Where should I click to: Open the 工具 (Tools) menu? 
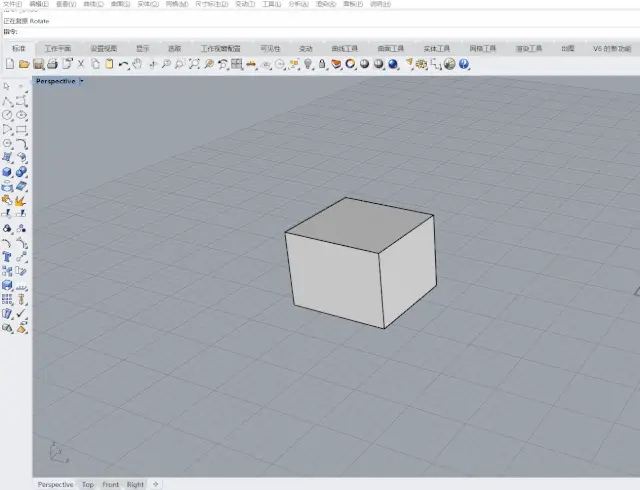(271, 4)
